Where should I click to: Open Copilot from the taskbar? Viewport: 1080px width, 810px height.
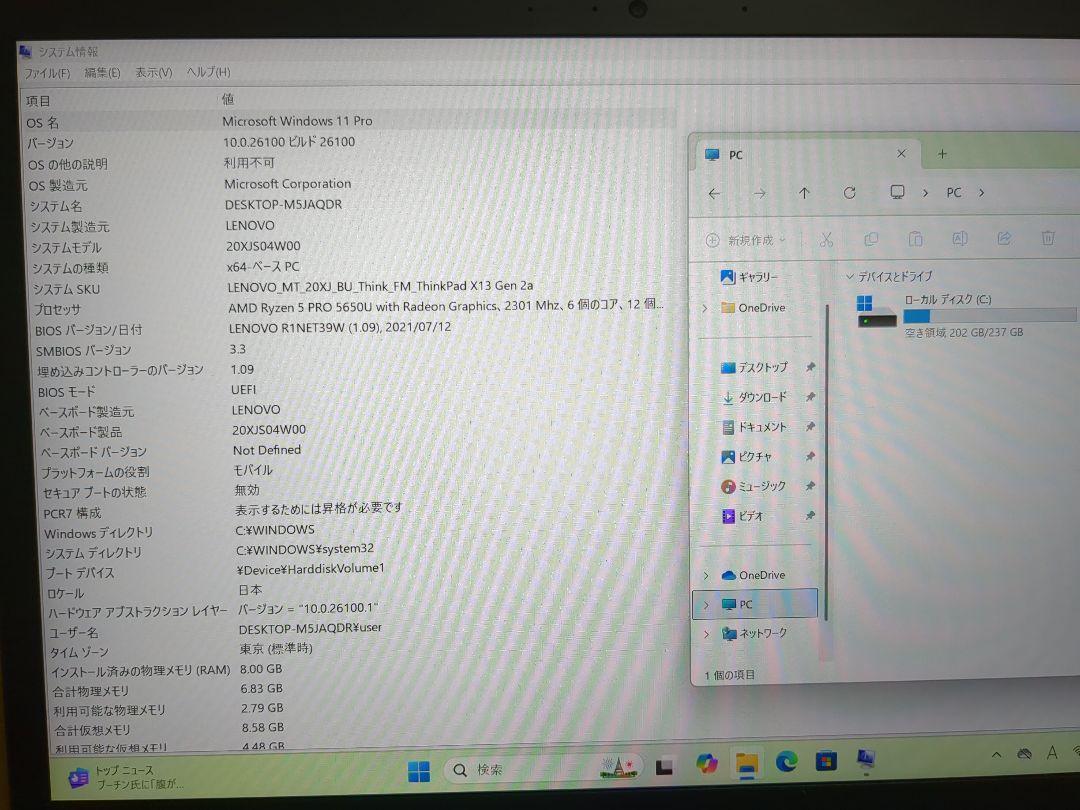pos(707,764)
